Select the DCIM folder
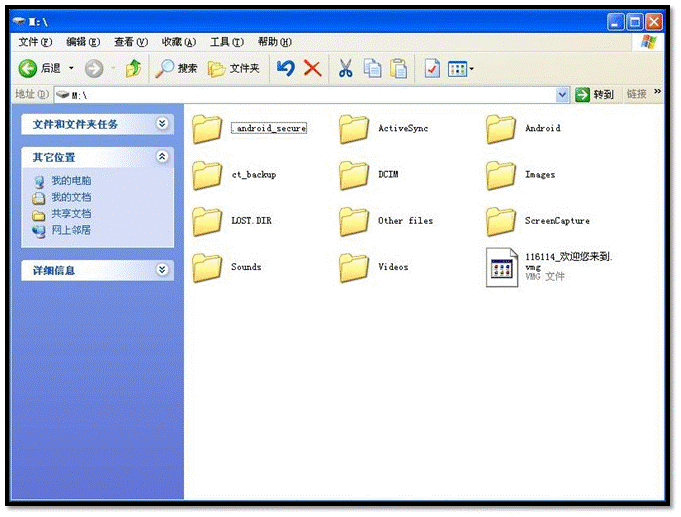Image resolution: width=681 pixels, height=517 pixels. click(355, 175)
